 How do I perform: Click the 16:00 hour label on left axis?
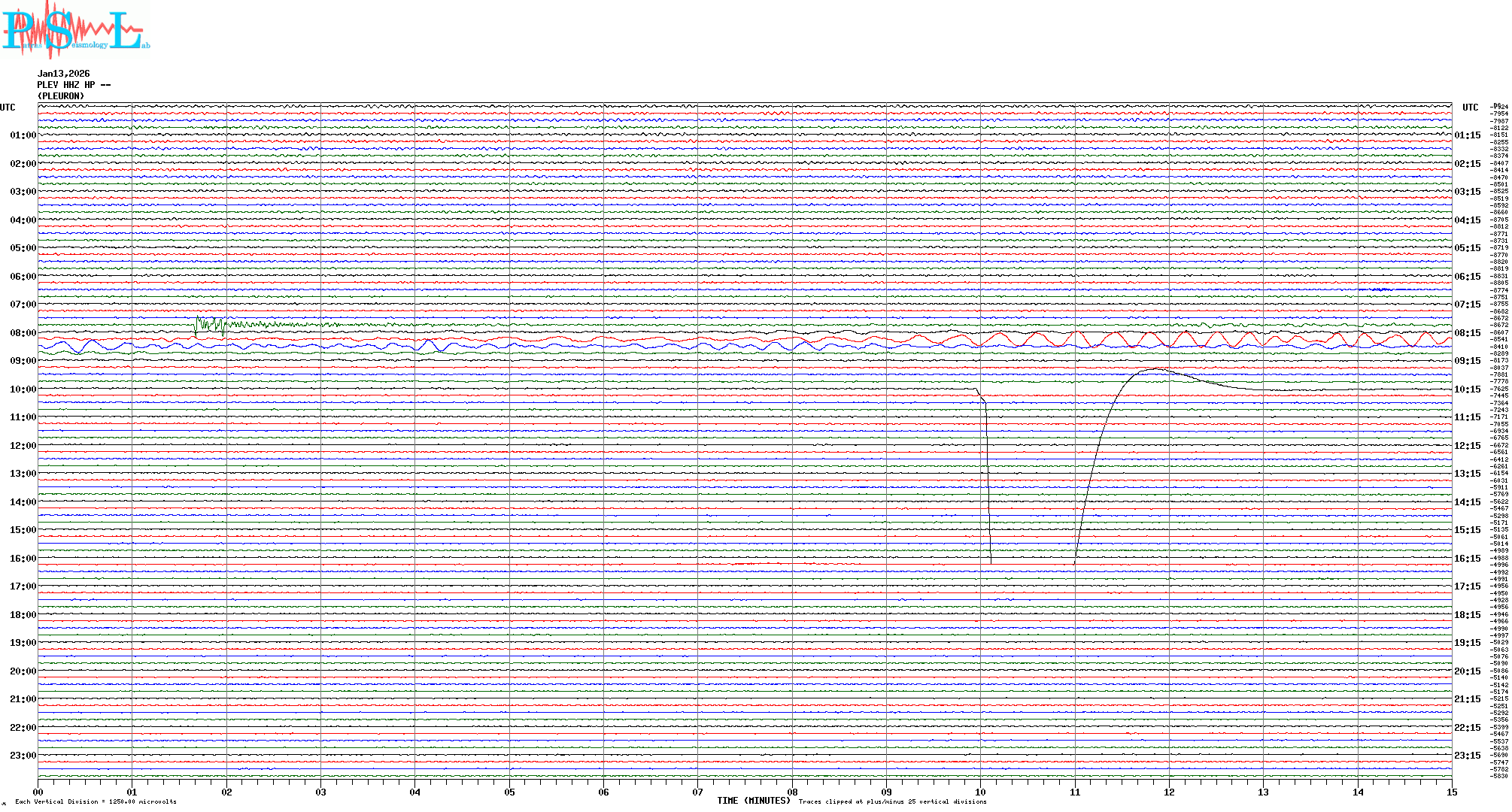(23, 559)
